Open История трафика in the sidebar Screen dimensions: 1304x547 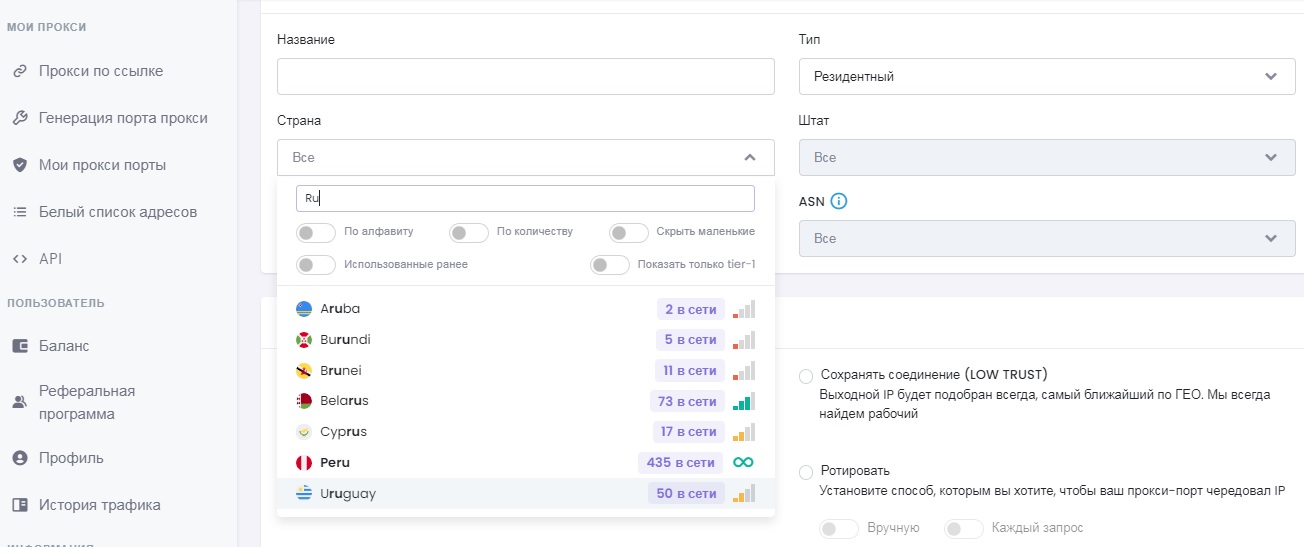click(99, 505)
